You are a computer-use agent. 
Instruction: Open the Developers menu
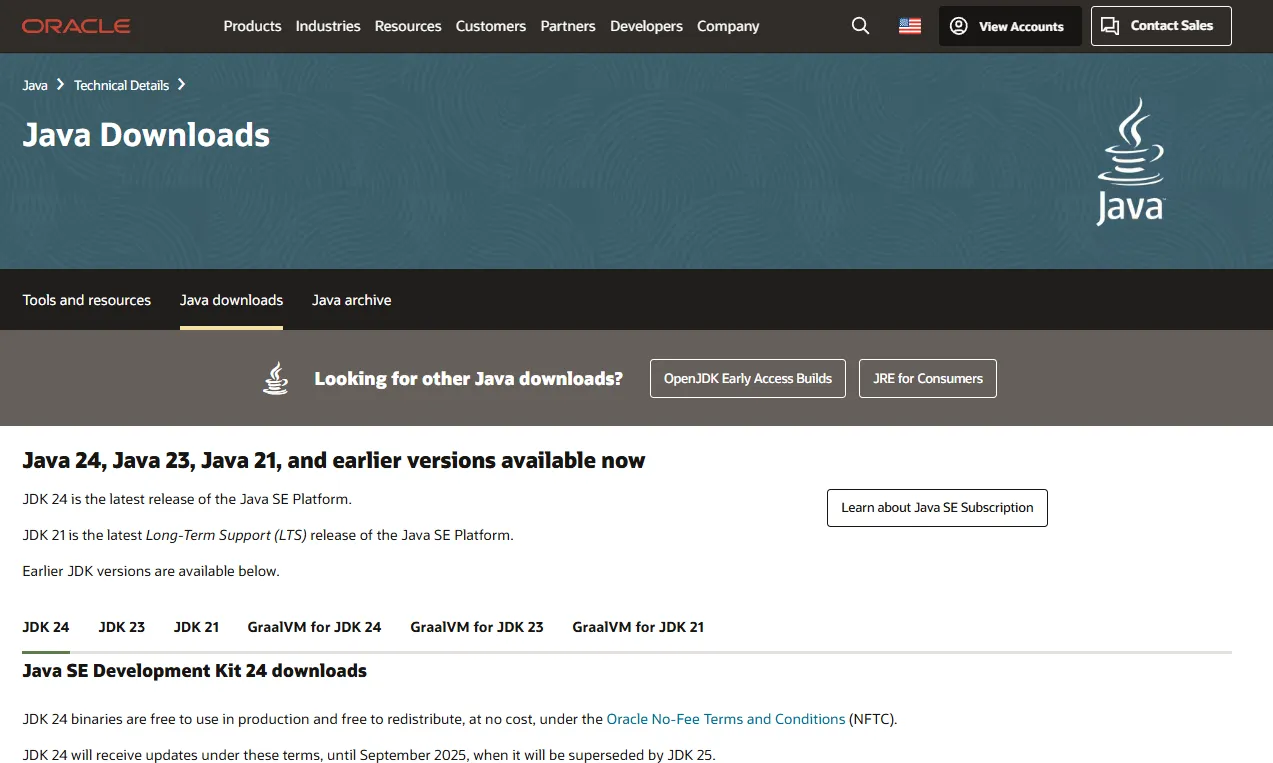click(646, 26)
